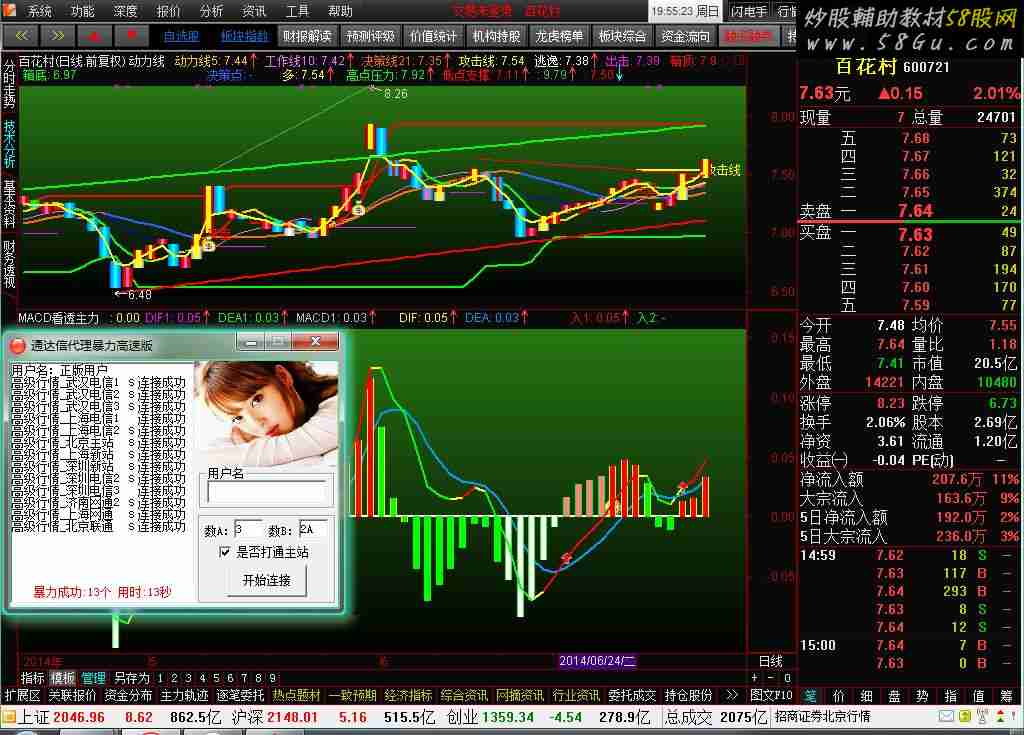Click the plus zoom button under 日线
The image size is (1024, 735).
[x=755, y=678]
